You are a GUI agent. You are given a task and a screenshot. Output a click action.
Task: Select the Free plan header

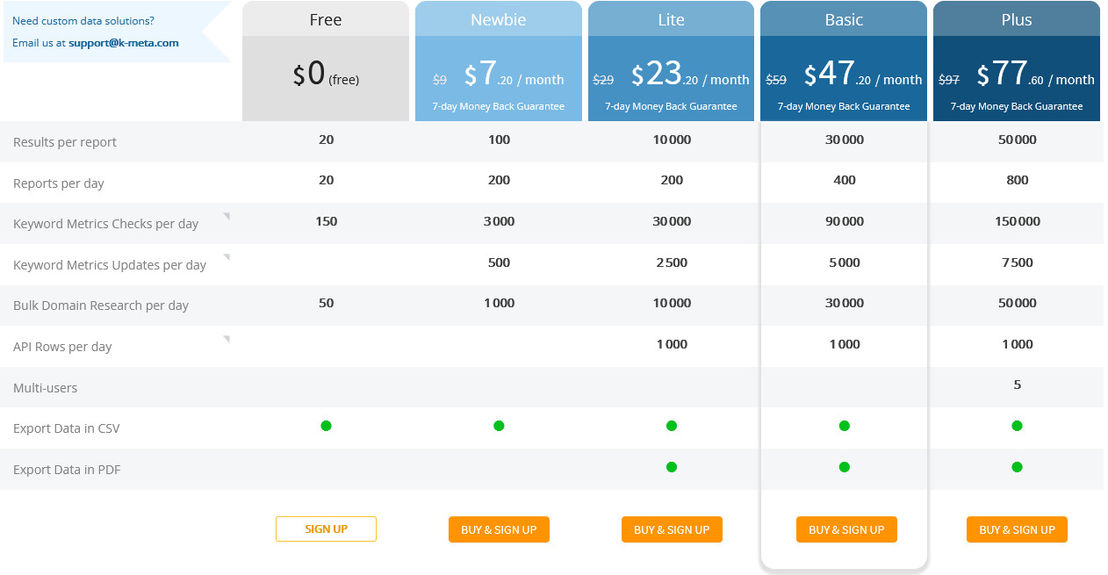(x=326, y=20)
